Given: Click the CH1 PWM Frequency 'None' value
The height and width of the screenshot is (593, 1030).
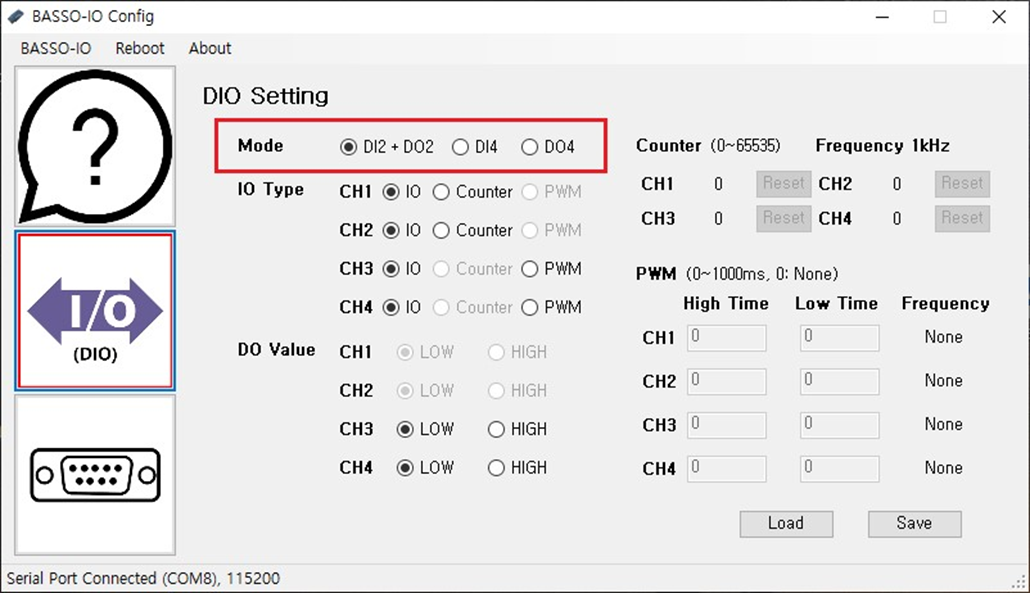Looking at the screenshot, I should [943, 338].
